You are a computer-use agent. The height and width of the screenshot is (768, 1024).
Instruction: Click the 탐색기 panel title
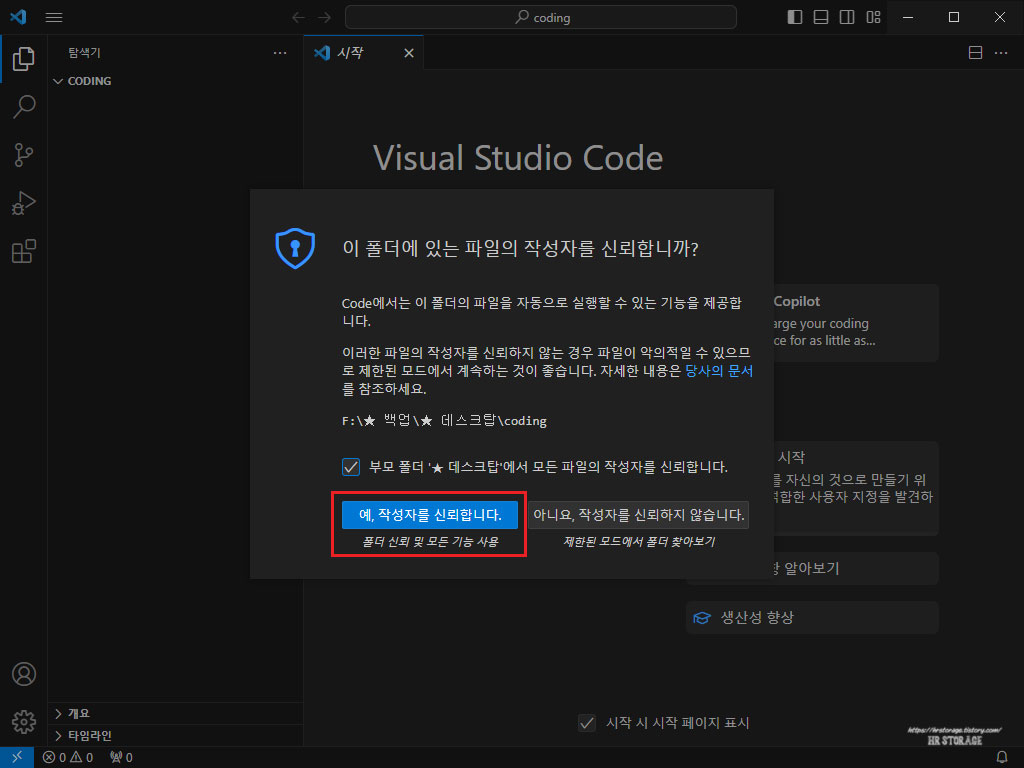pos(85,53)
